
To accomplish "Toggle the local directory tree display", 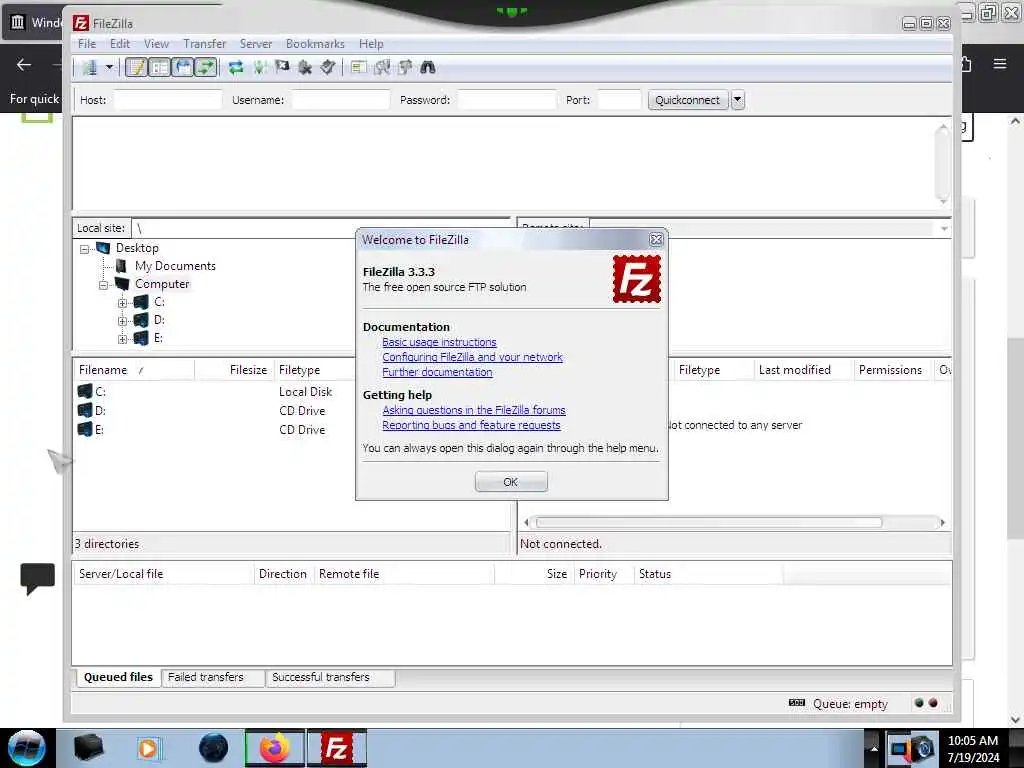I will (159, 67).
